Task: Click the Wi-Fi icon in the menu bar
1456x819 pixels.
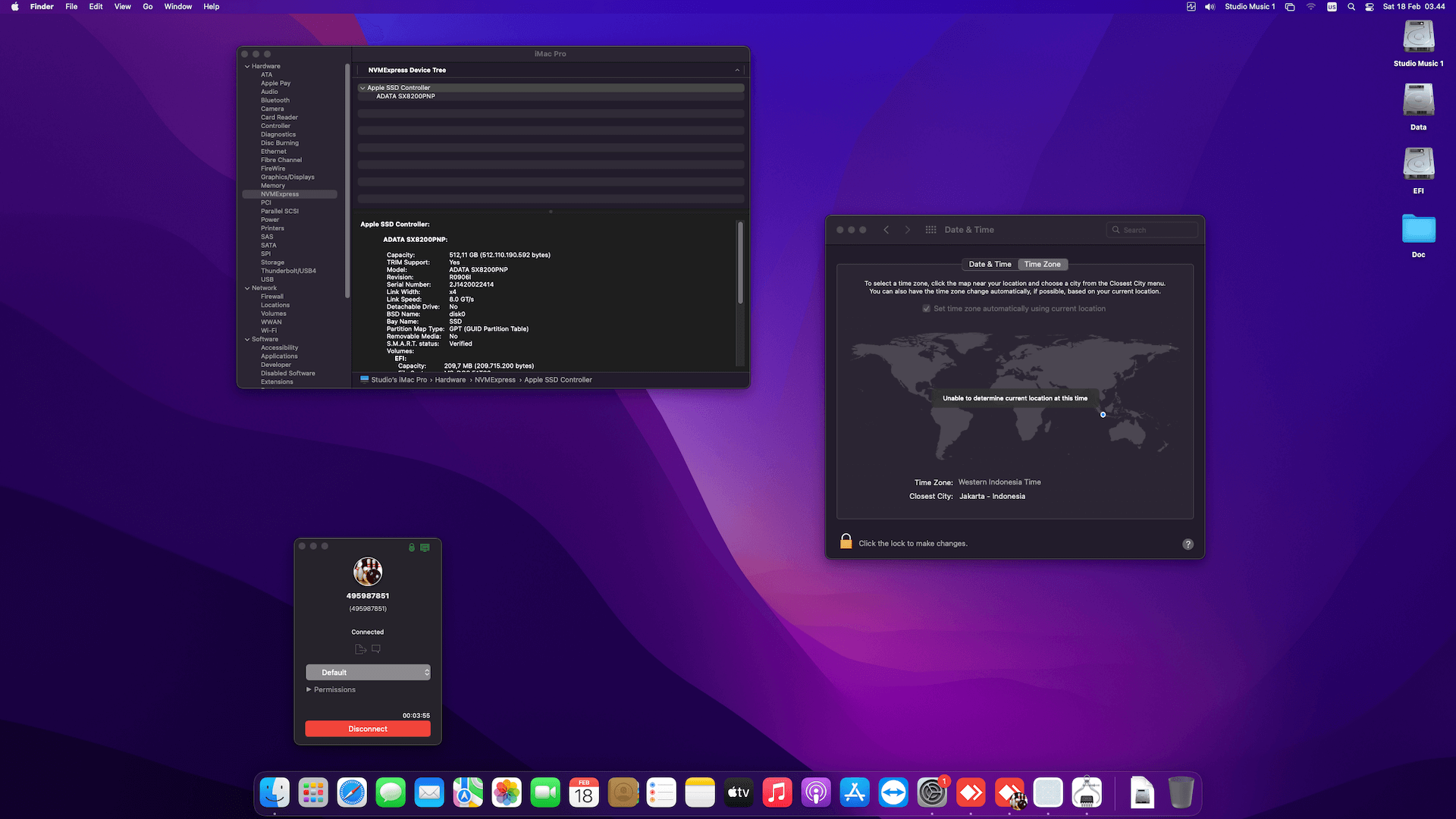Action: coord(1310,7)
